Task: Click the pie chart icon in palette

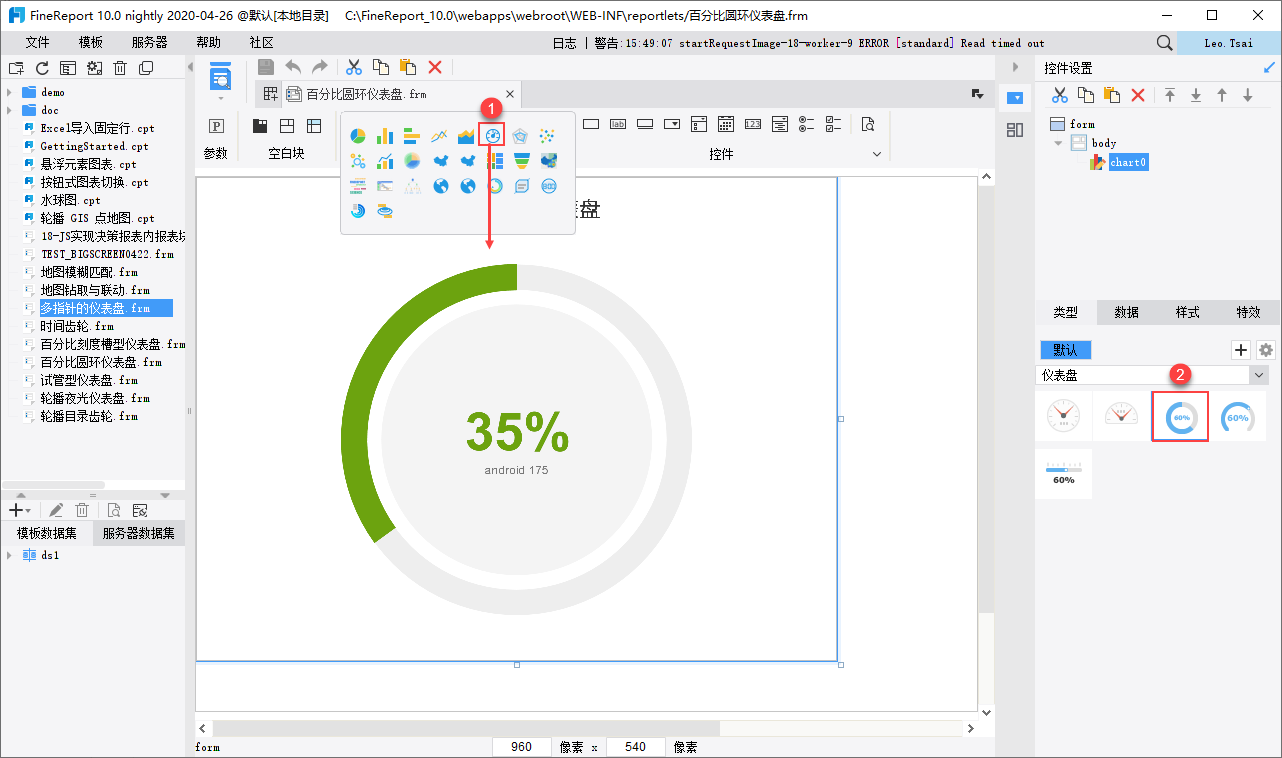Action: point(357,136)
